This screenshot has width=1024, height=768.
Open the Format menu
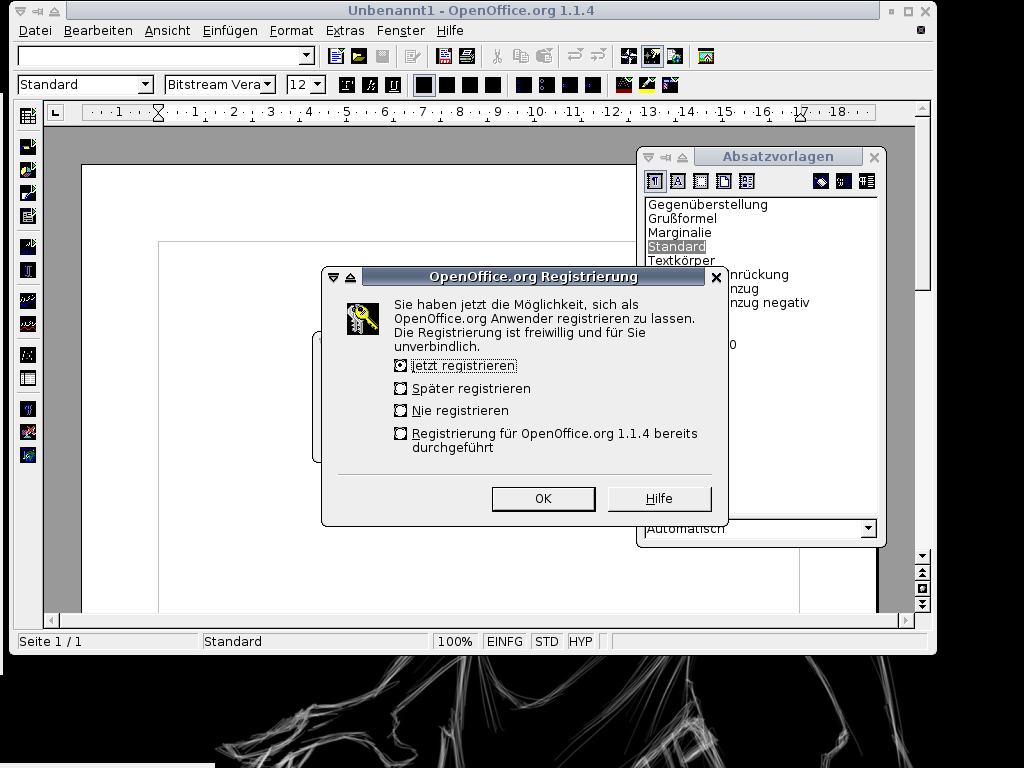(x=291, y=31)
